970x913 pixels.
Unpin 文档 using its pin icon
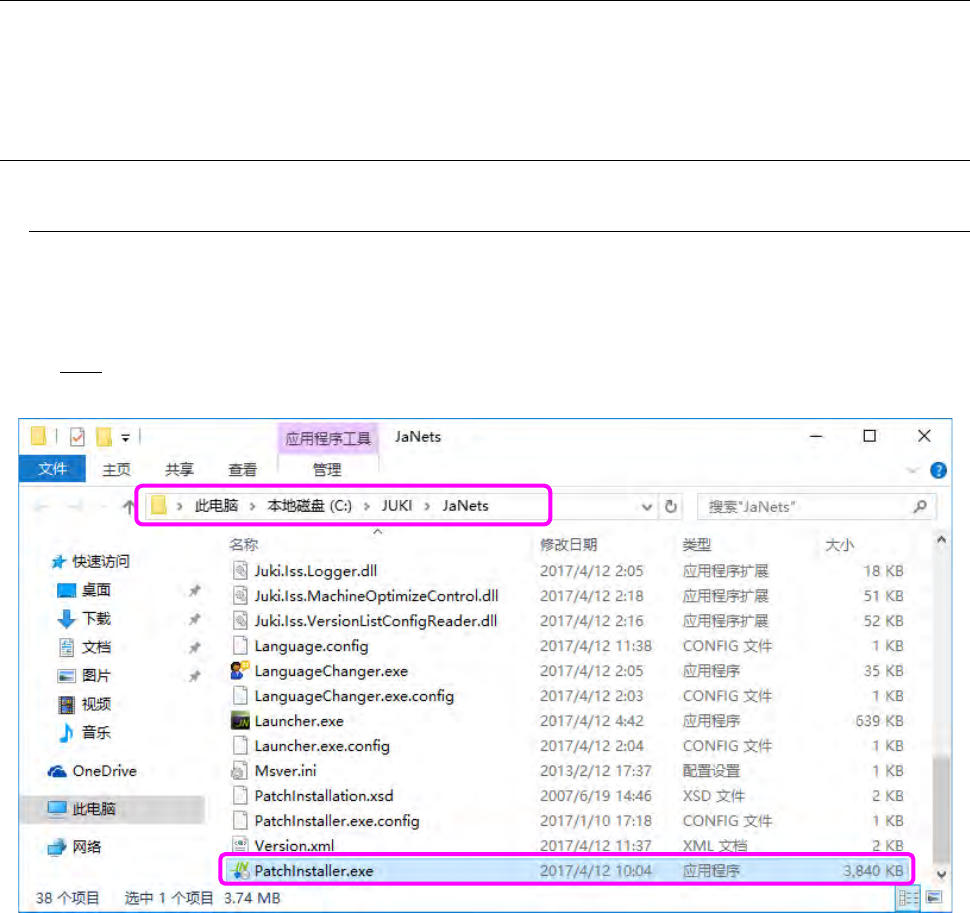(194, 647)
